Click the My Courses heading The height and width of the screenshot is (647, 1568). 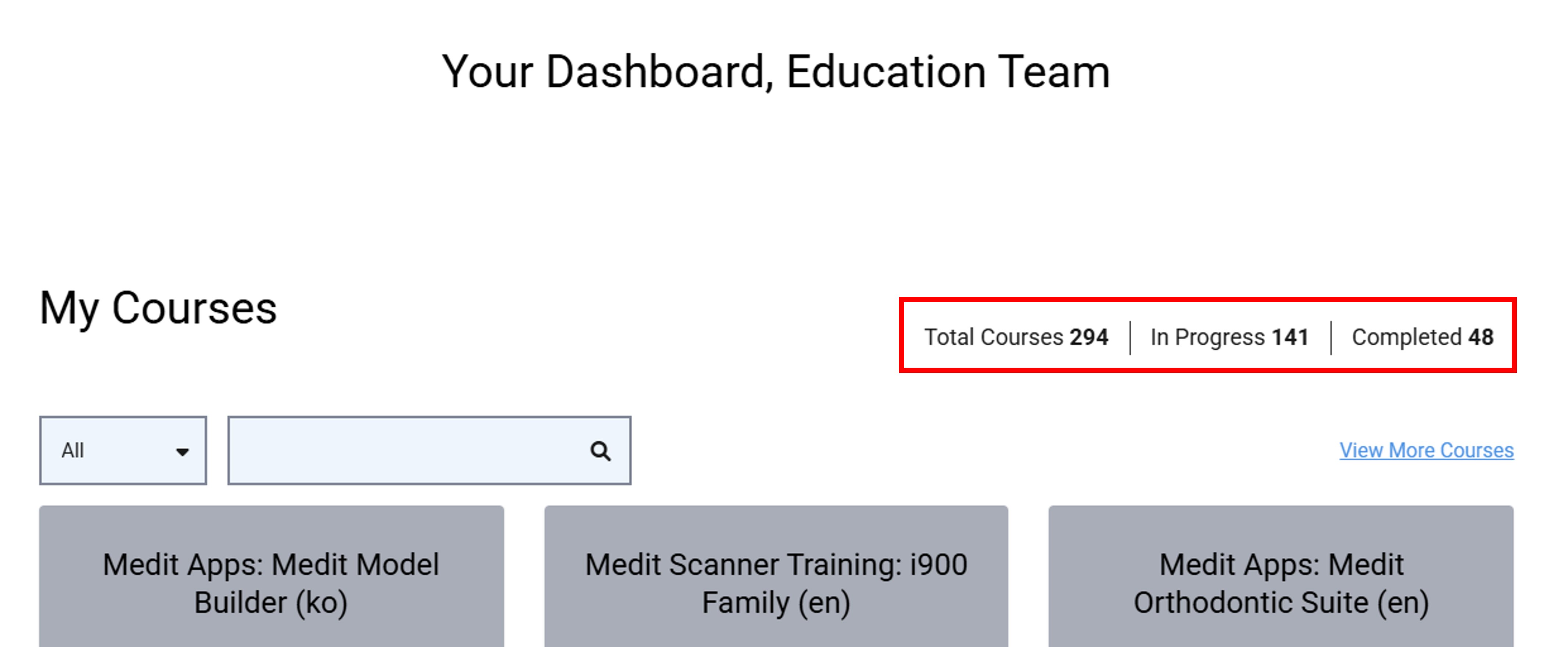[158, 309]
